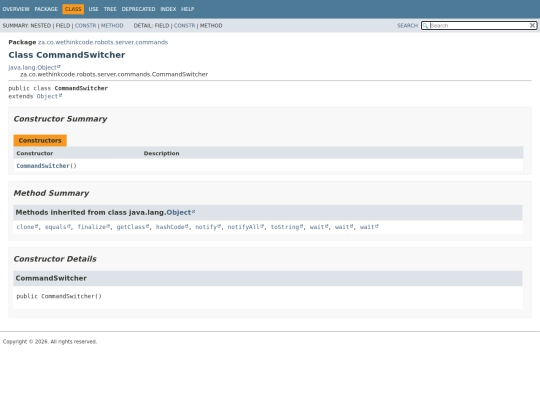Open CommandSwitcher() constructor link

click(43, 166)
